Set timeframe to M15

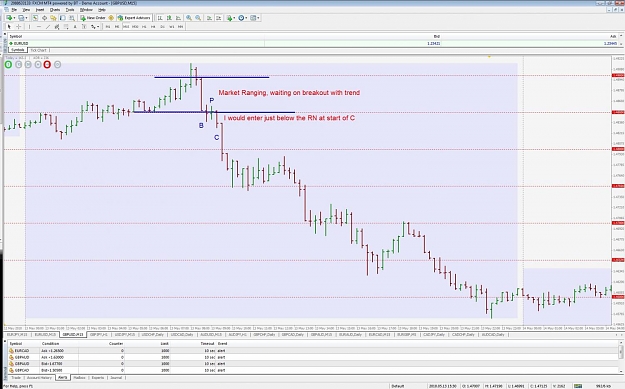pos(126,27)
